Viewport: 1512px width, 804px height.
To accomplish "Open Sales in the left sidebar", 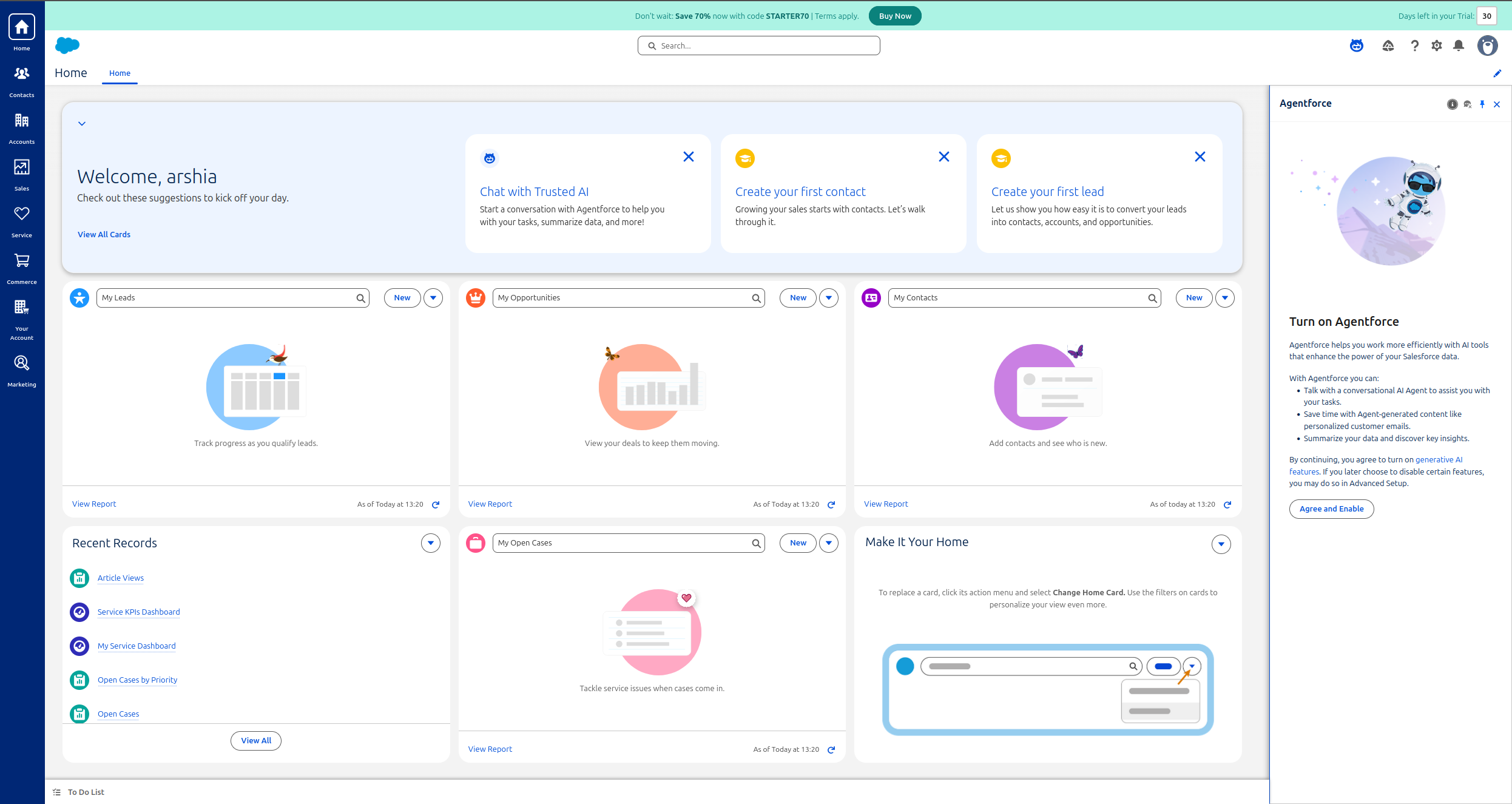I will pyautogui.click(x=22, y=175).
